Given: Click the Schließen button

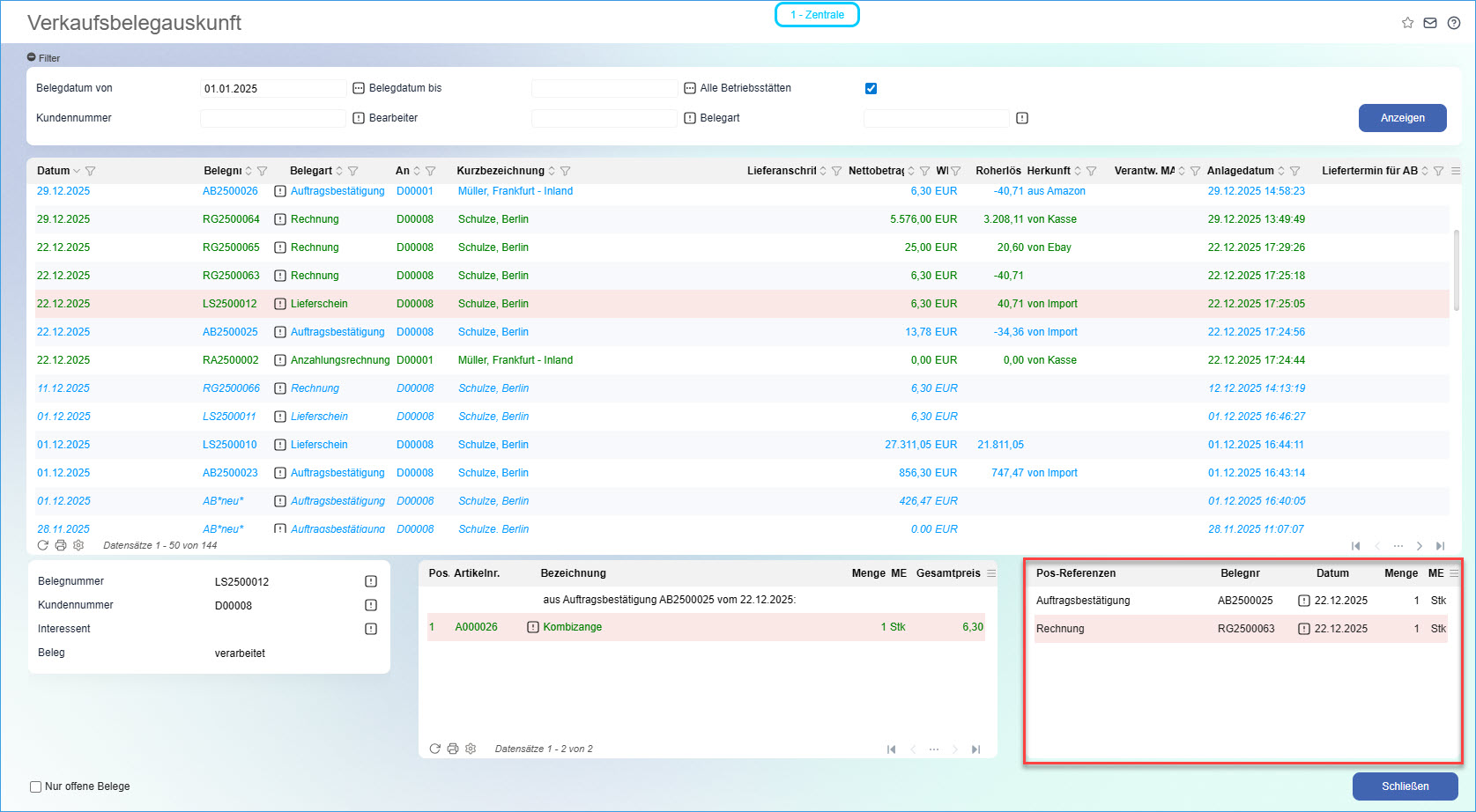Looking at the screenshot, I should pyautogui.click(x=1405, y=786).
